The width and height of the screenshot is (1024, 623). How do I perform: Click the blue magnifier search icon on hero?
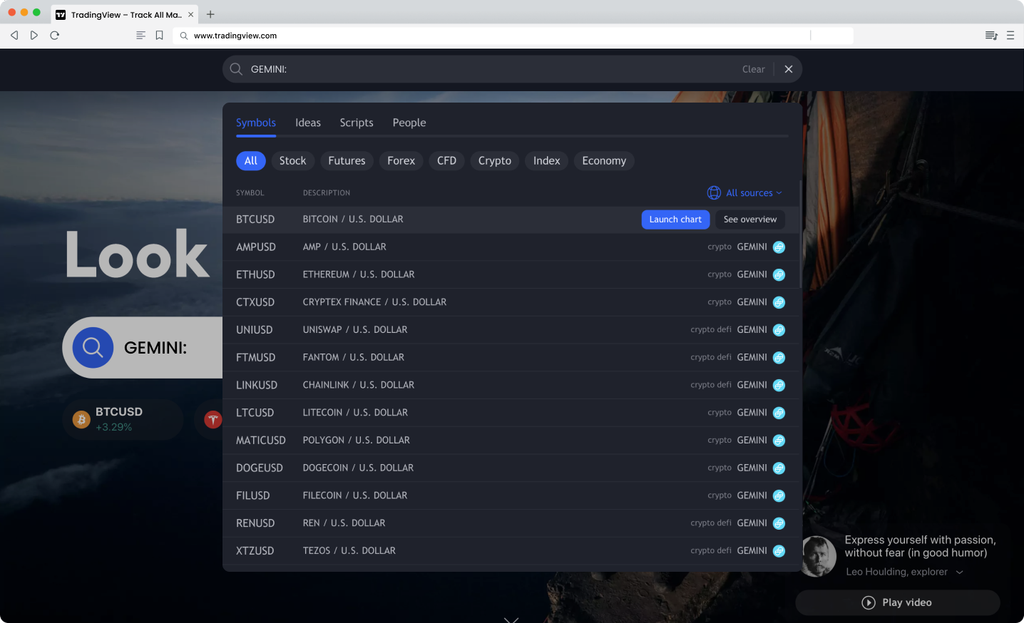coord(93,348)
